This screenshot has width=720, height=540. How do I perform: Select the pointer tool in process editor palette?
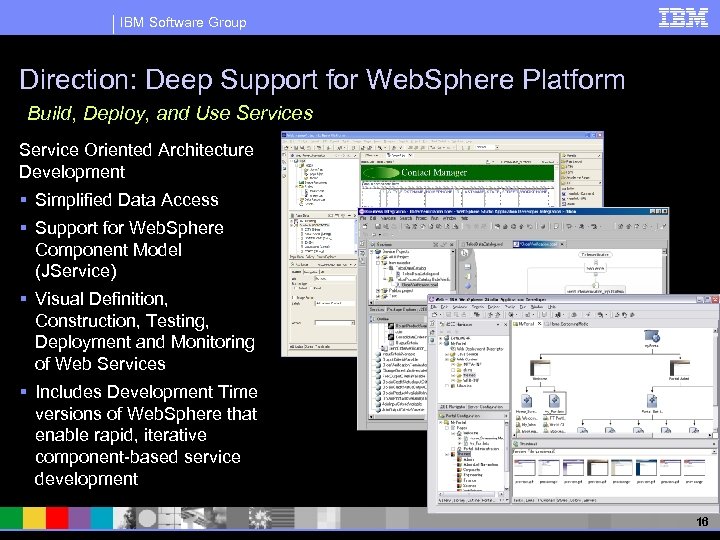coord(465,253)
